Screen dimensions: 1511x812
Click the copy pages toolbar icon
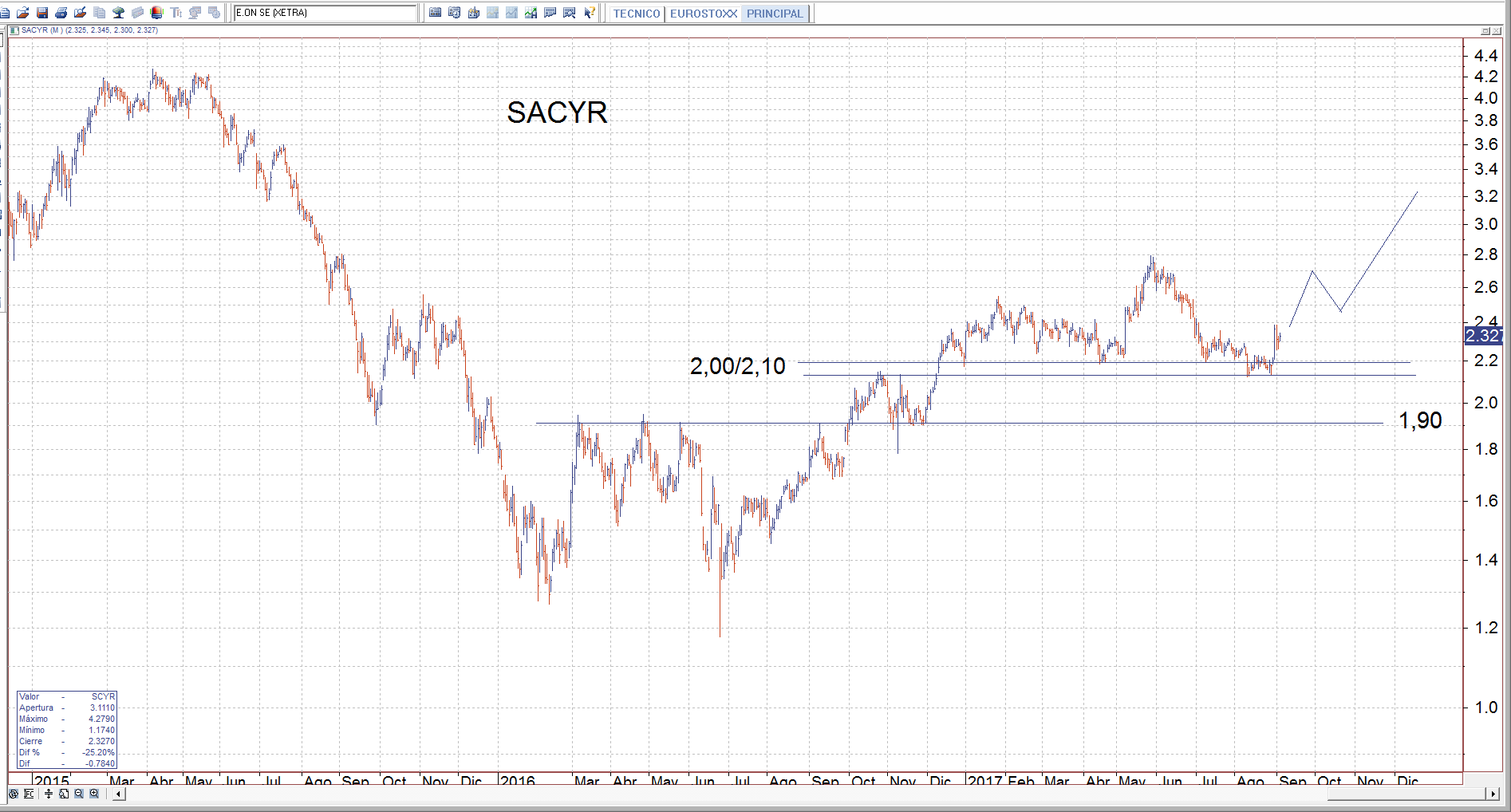100,13
